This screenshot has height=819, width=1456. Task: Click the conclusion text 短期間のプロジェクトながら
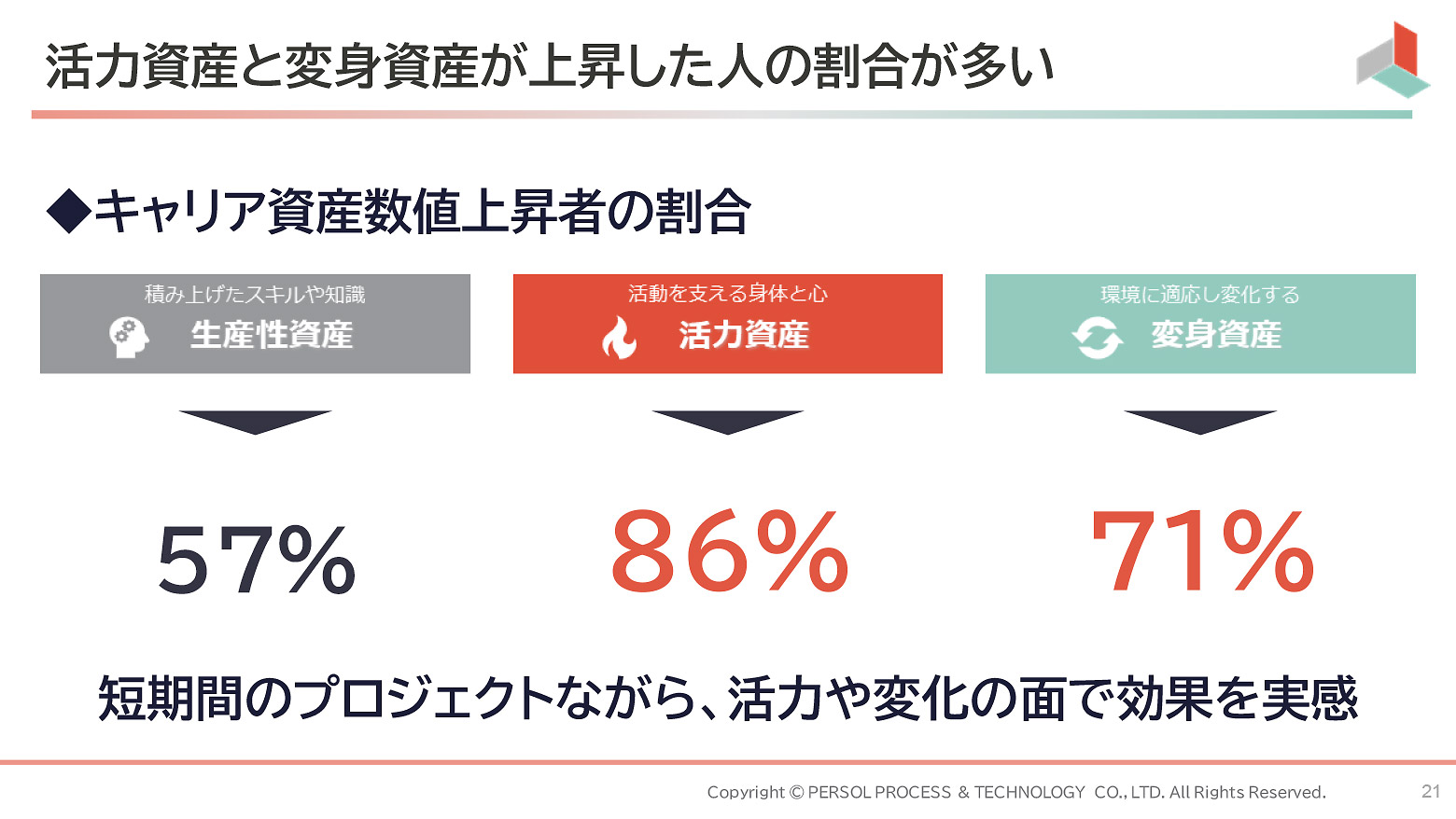tap(727, 699)
